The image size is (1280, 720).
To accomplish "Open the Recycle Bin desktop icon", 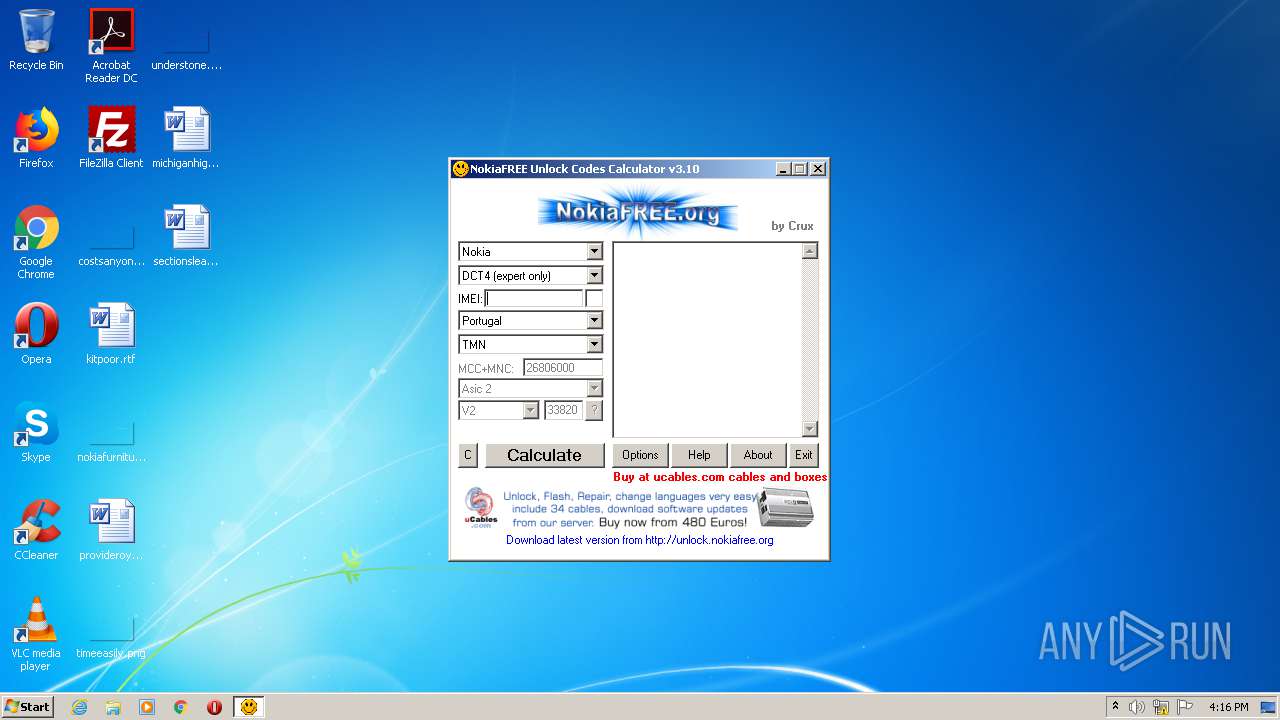I will tap(36, 40).
